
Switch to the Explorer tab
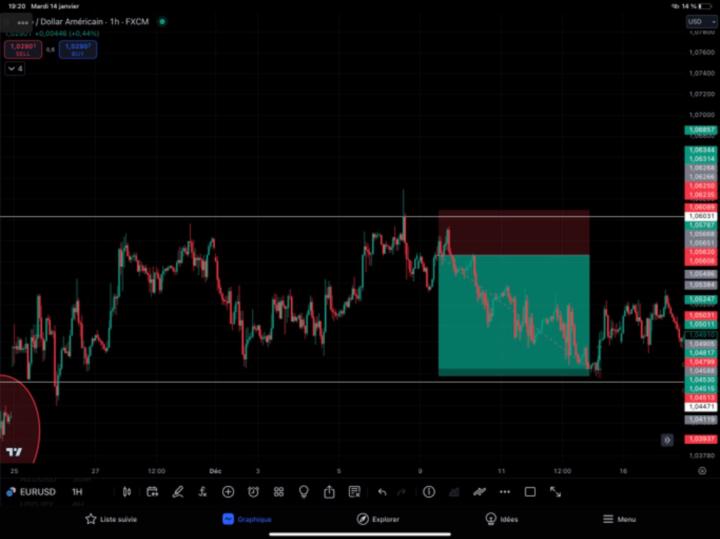[378, 519]
